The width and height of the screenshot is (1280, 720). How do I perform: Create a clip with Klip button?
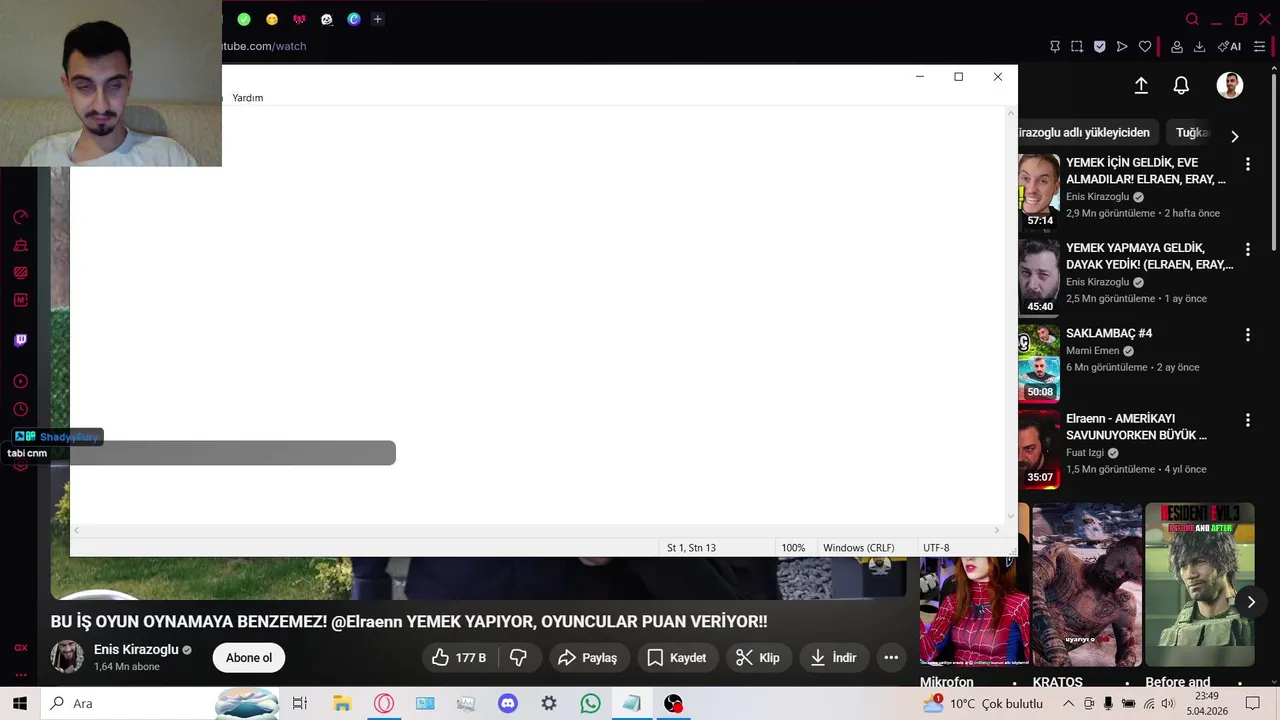[x=758, y=658]
